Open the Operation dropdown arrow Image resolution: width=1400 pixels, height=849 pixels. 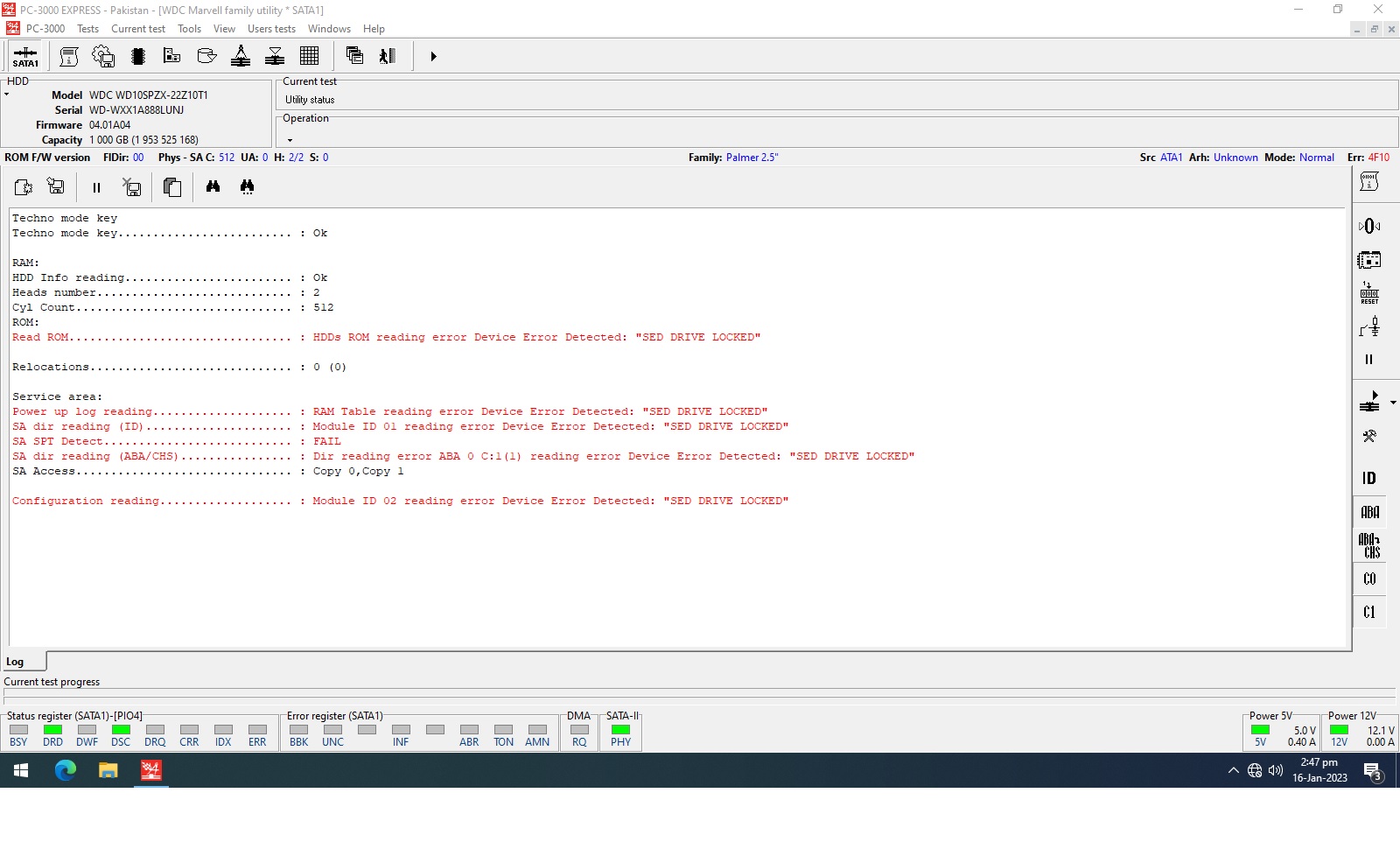(x=290, y=140)
